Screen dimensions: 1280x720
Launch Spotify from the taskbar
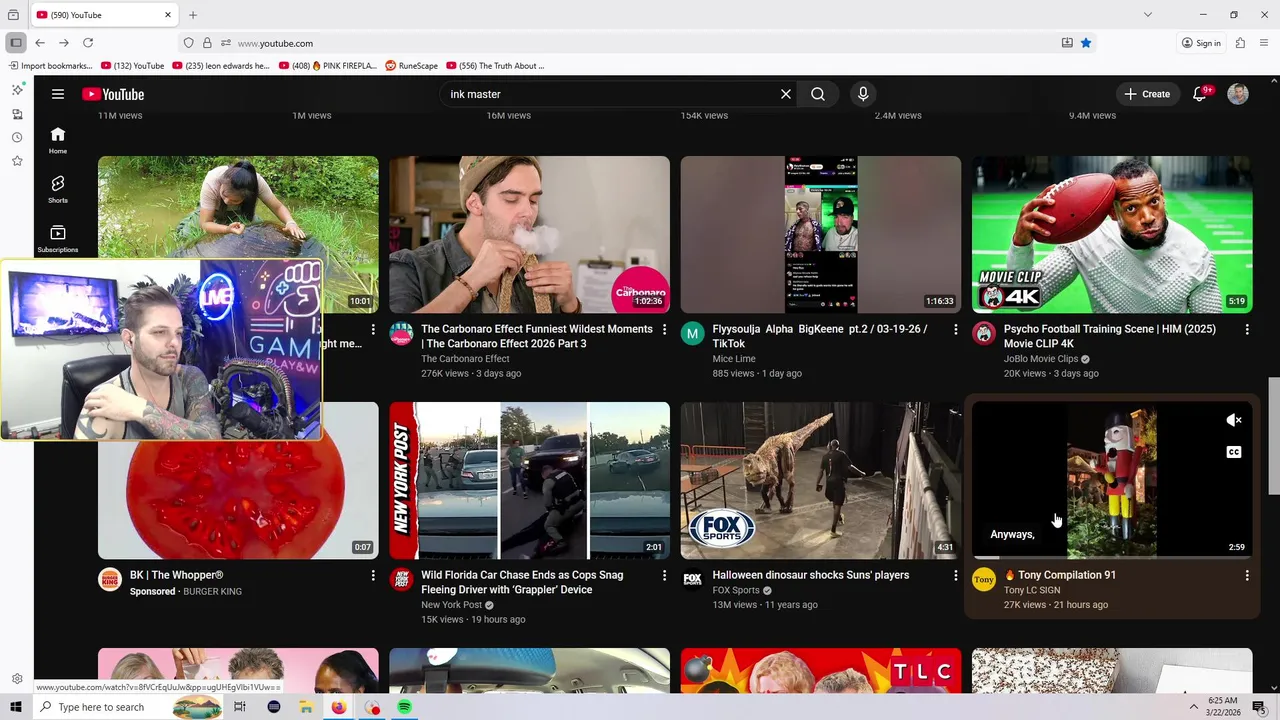[x=404, y=707]
